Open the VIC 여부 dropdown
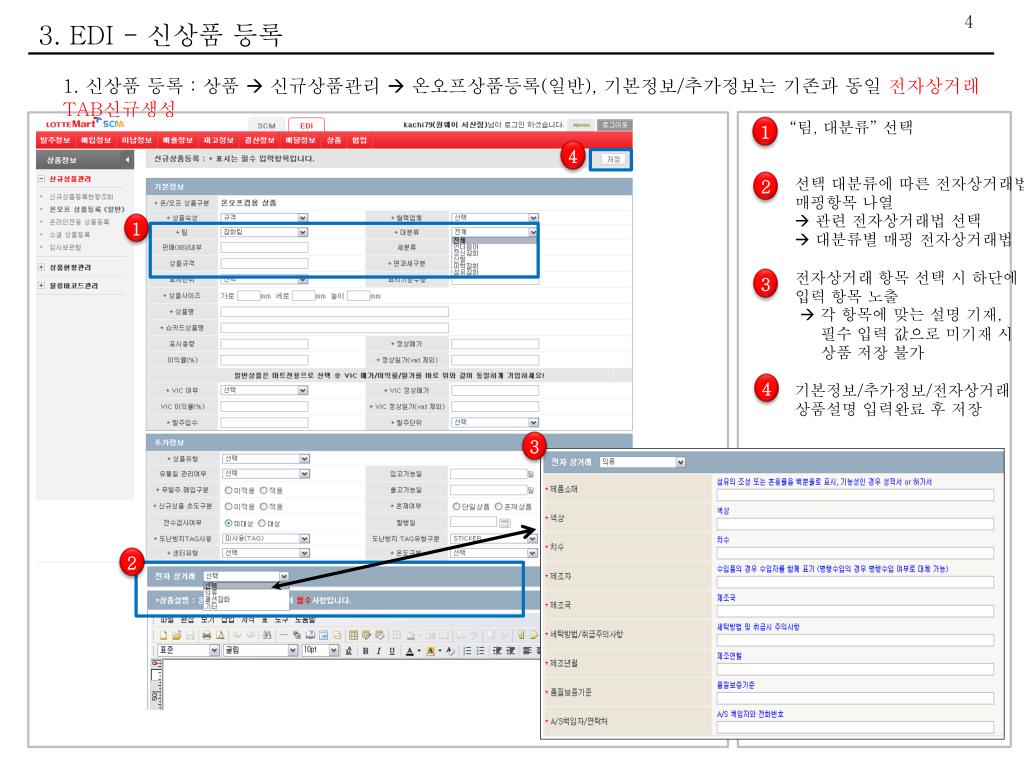 [x=264, y=391]
